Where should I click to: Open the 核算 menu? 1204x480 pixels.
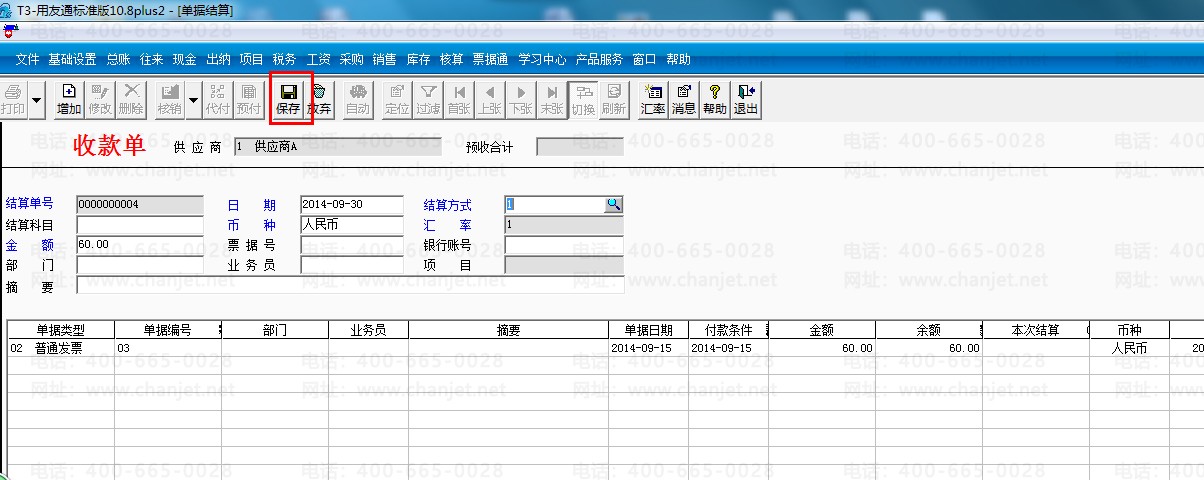click(x=452, y=59)
